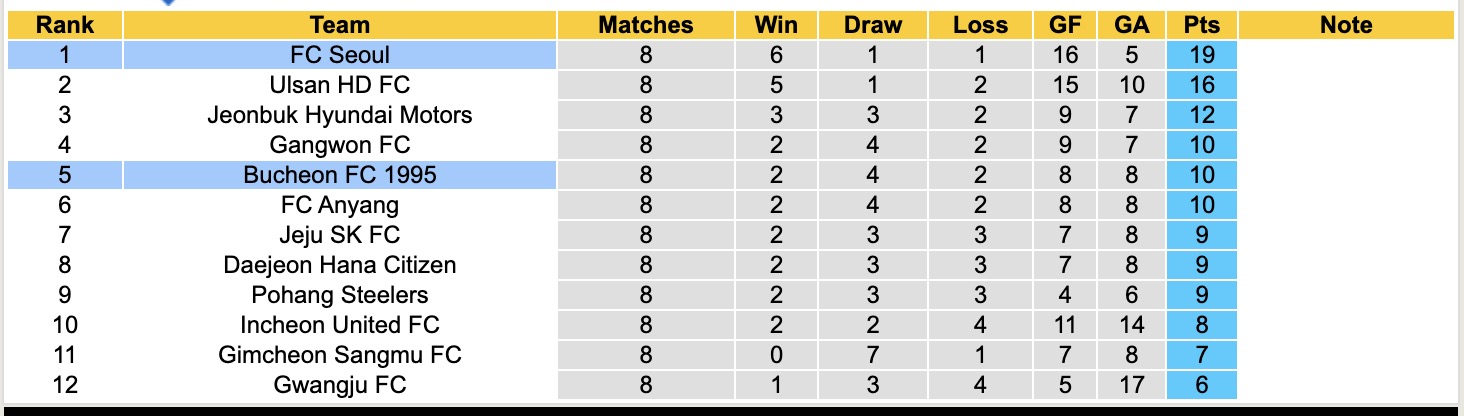The image size is (1464, 416).
Task: Select the Gimcheon Sangmu FC team
Action: 340,355
